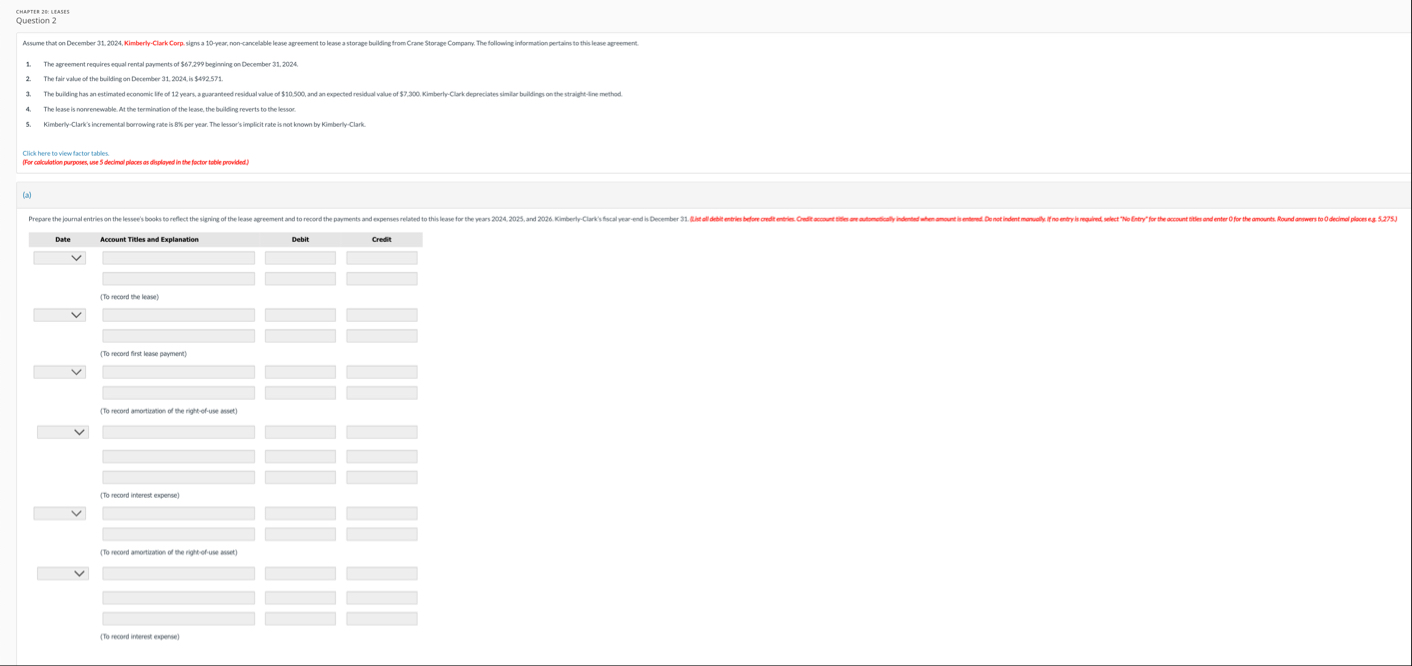Open the Date dropdown for the first lease payment entry

tap(60, 315)
